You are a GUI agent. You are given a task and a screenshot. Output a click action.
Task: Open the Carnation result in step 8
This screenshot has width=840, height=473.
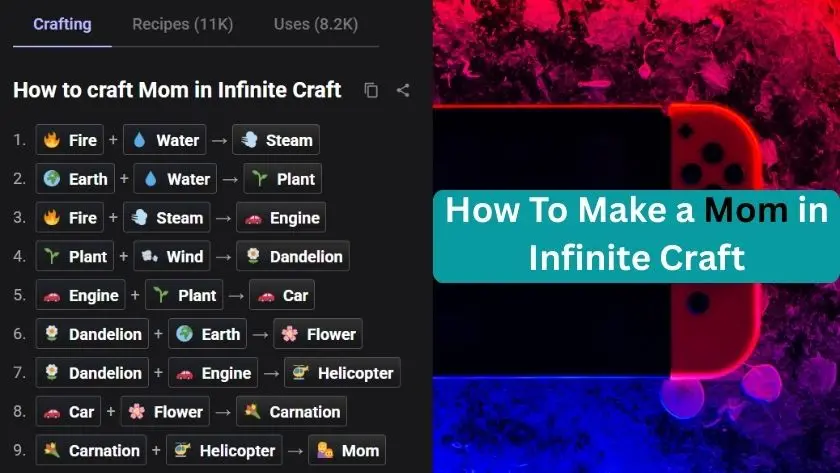coord(292,411)
